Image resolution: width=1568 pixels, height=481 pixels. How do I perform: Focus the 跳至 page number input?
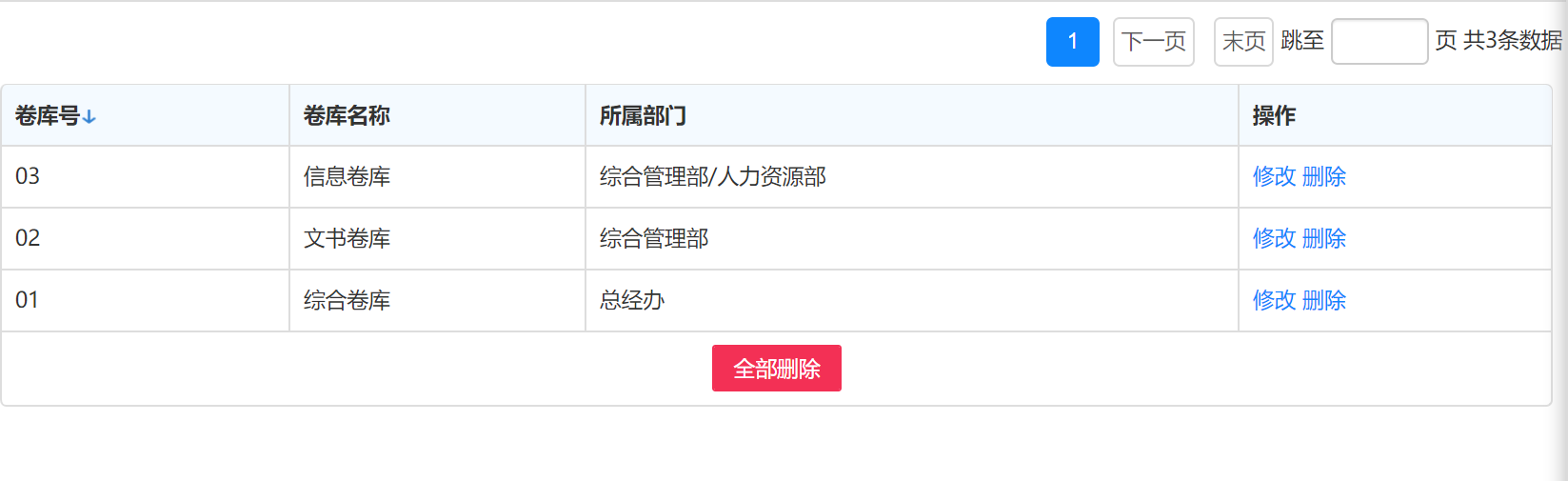tap(1379, 42)
